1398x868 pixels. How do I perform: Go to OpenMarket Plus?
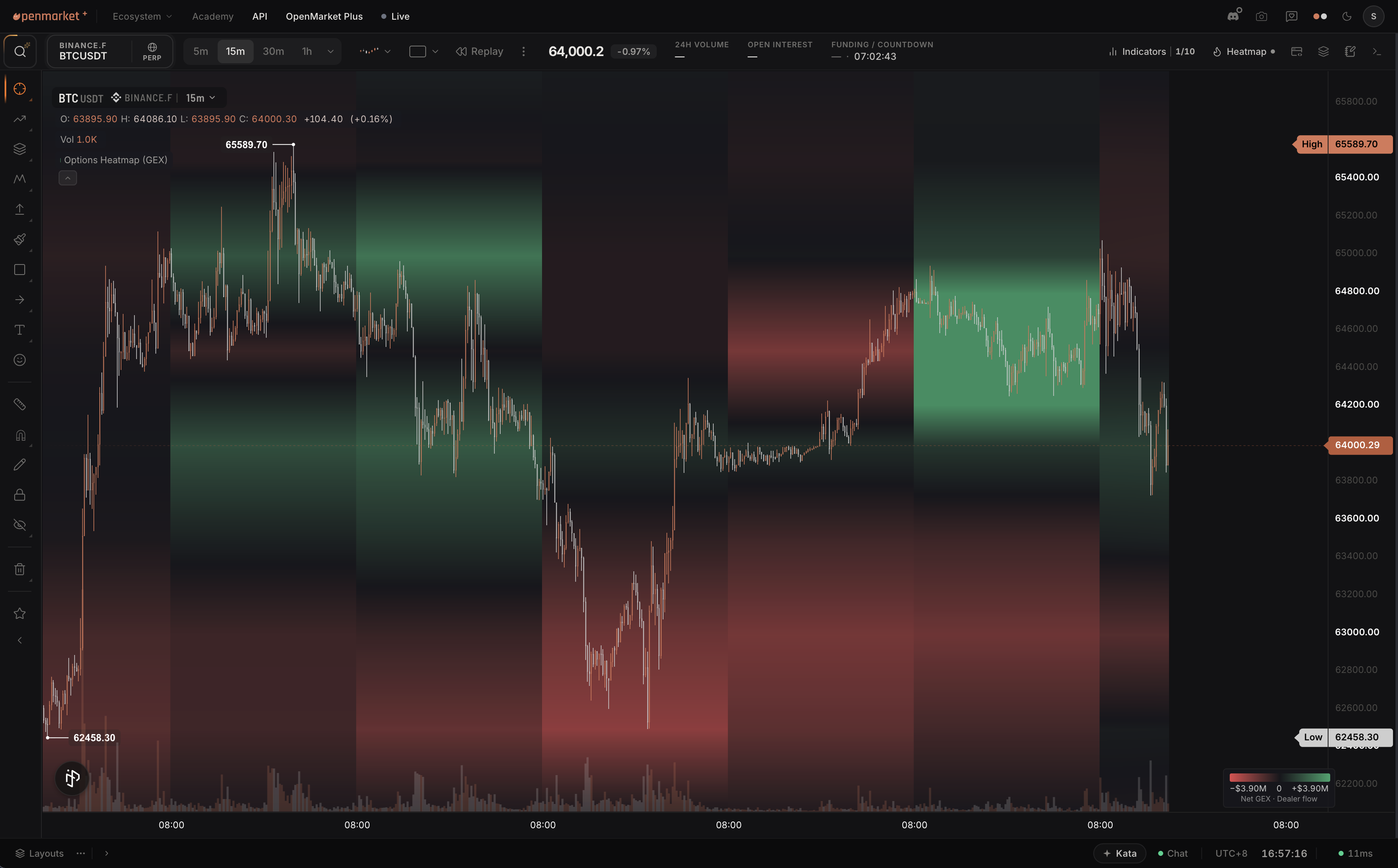coord(324,16)
